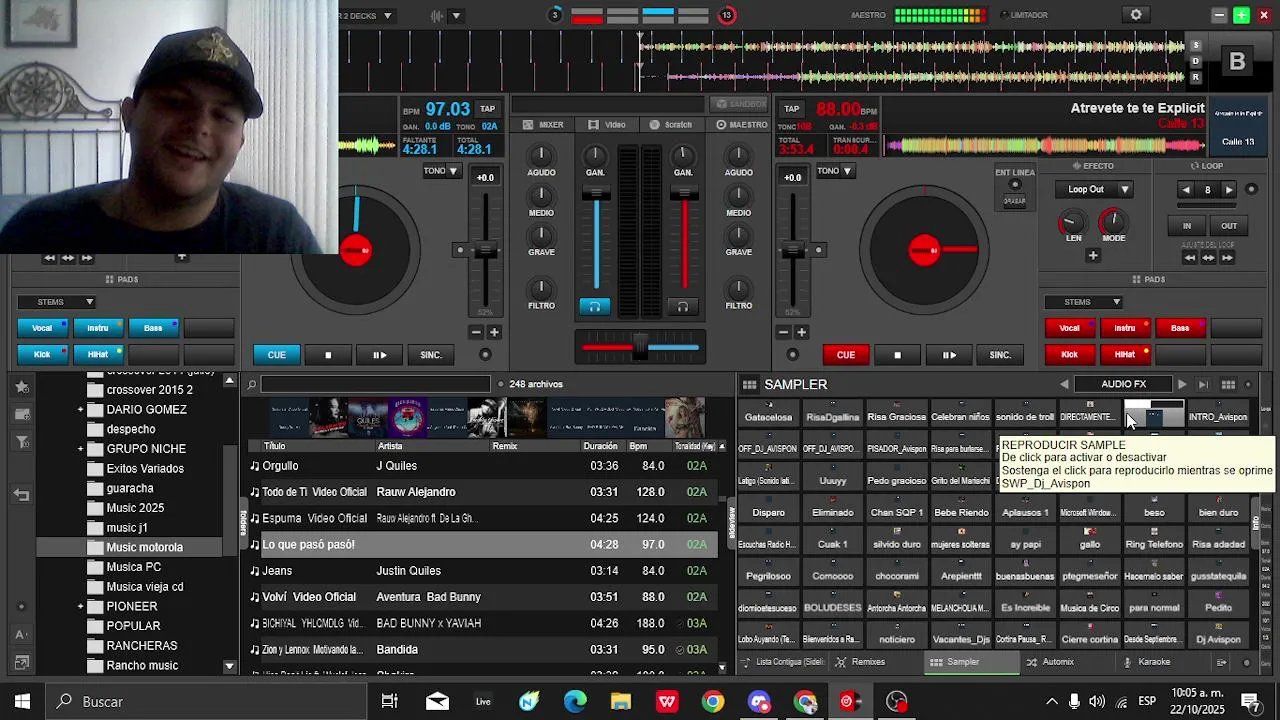Play/pause the right deck
The height and width of the screenshot is (720, 1280).
click(948, 355)
